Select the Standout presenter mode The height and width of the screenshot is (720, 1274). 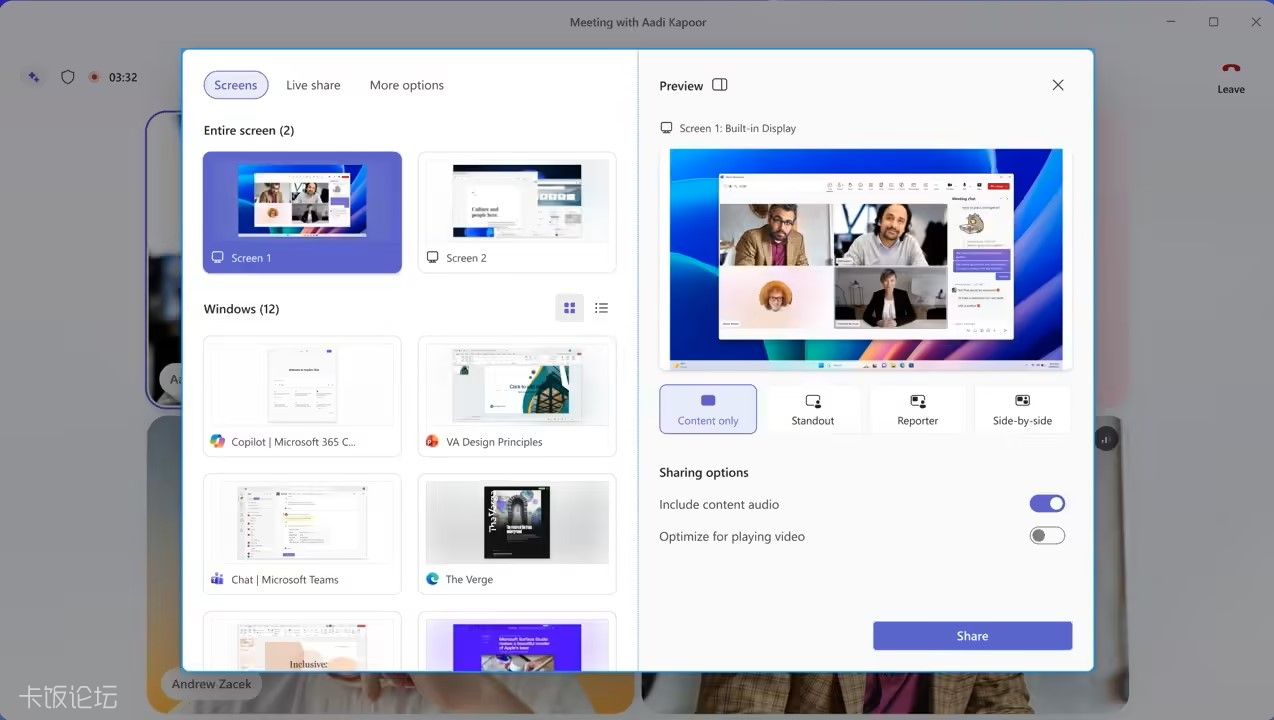(812, 409)
